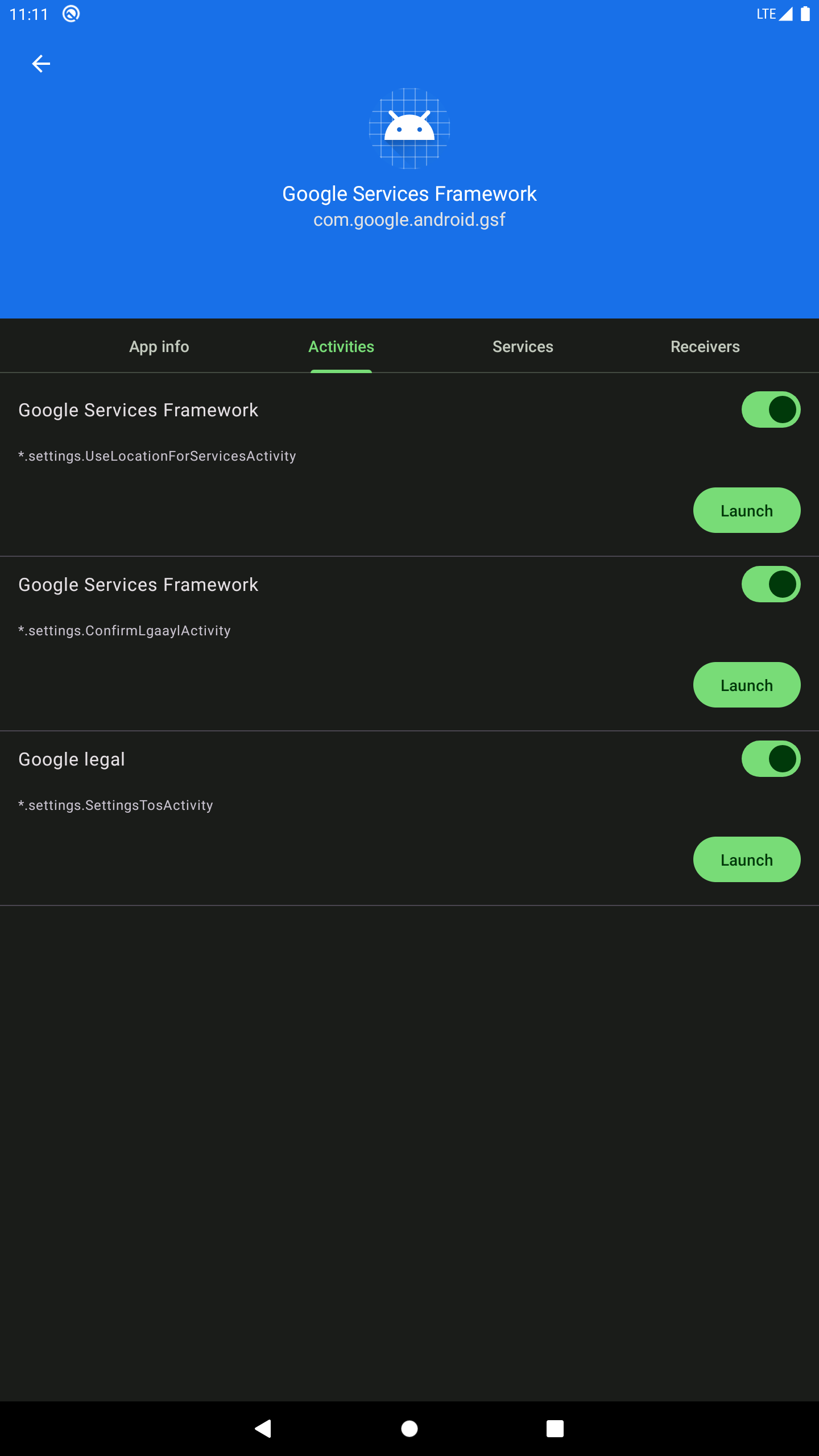
Task: Tap the com.google.android.gsf package name
Action: point(409,220)
